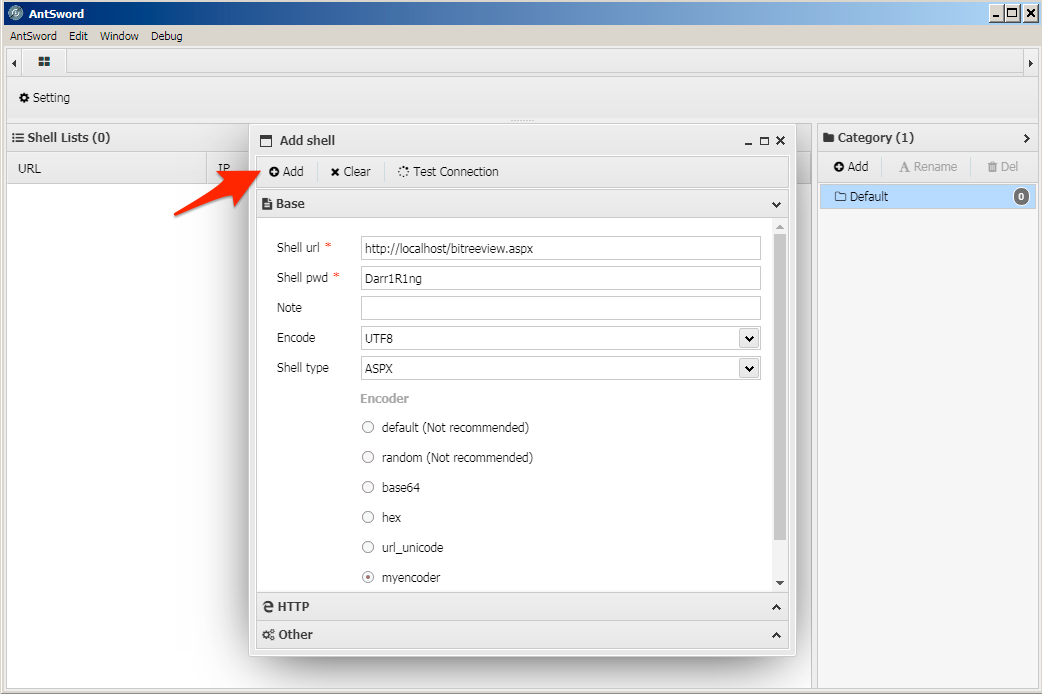The width and height of the screenshot is (1042, 694).
Task: Click the form scrollbar up arrow
Action: [780, 227]
